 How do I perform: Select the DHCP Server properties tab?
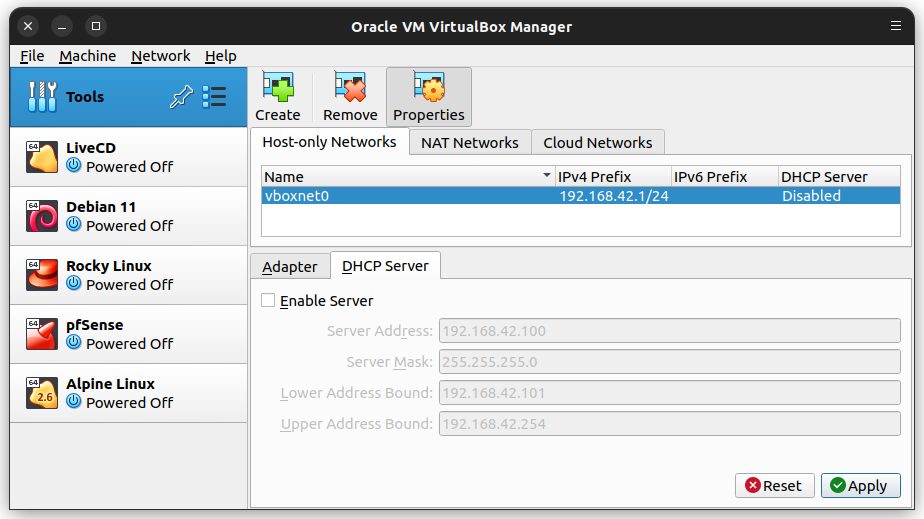point(385,266)
